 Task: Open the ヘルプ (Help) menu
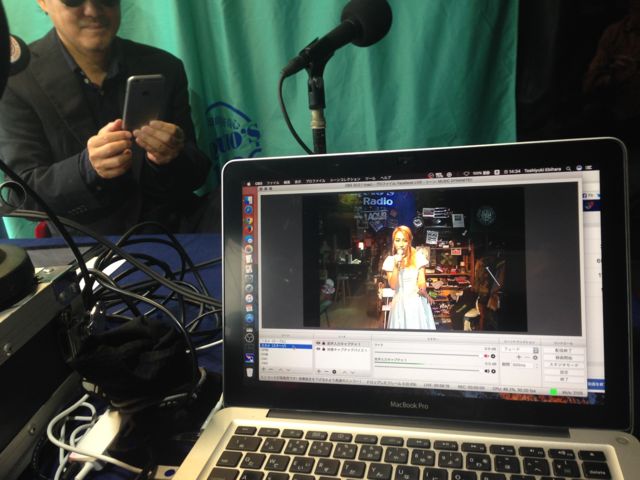386,178
